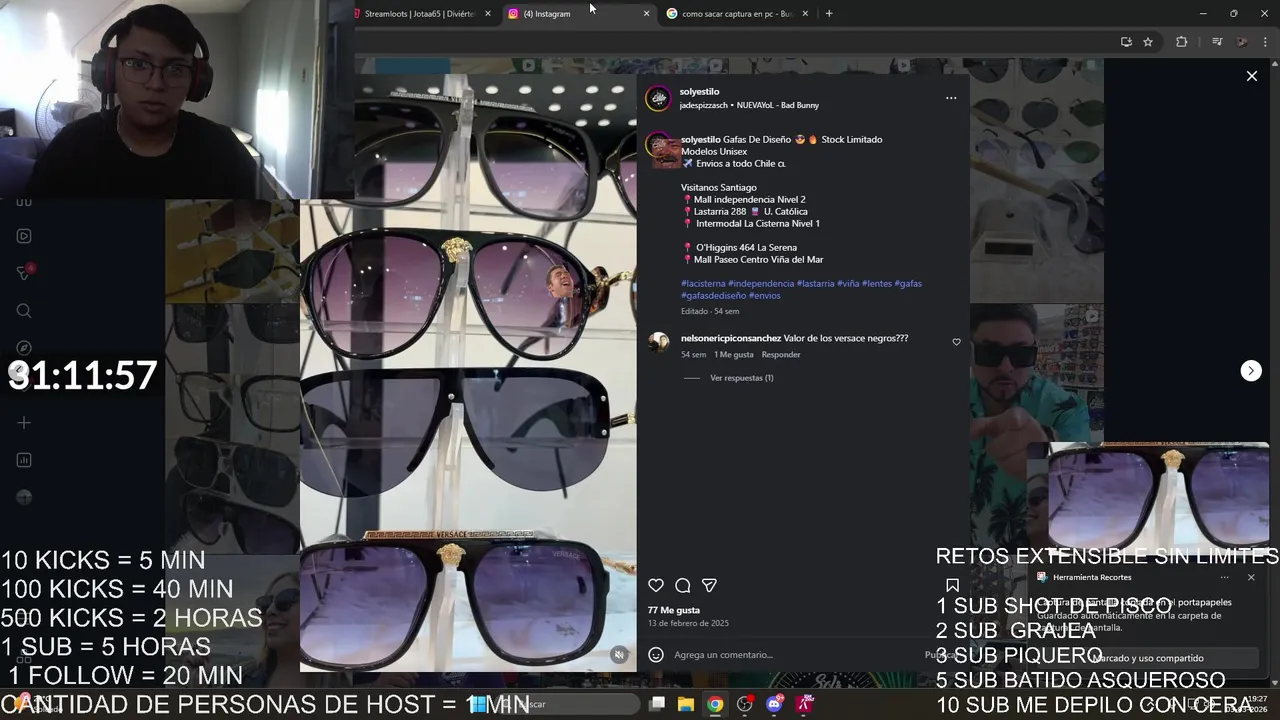Open Chrome's three-dot menu
Screen dimensions: 1280x720
[1266, 42]
